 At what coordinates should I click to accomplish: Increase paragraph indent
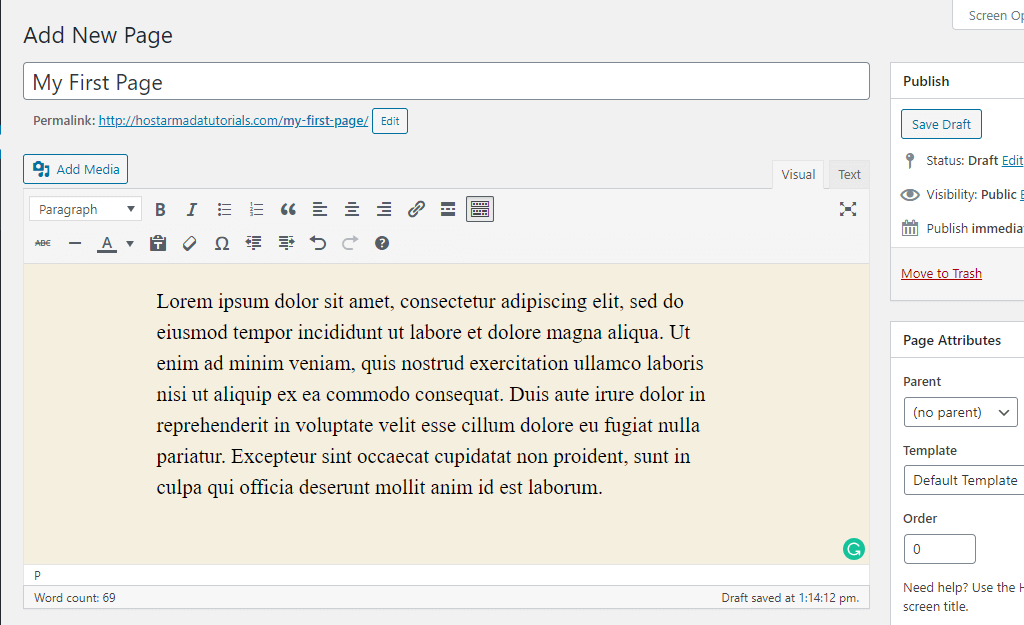click(286, 244)
